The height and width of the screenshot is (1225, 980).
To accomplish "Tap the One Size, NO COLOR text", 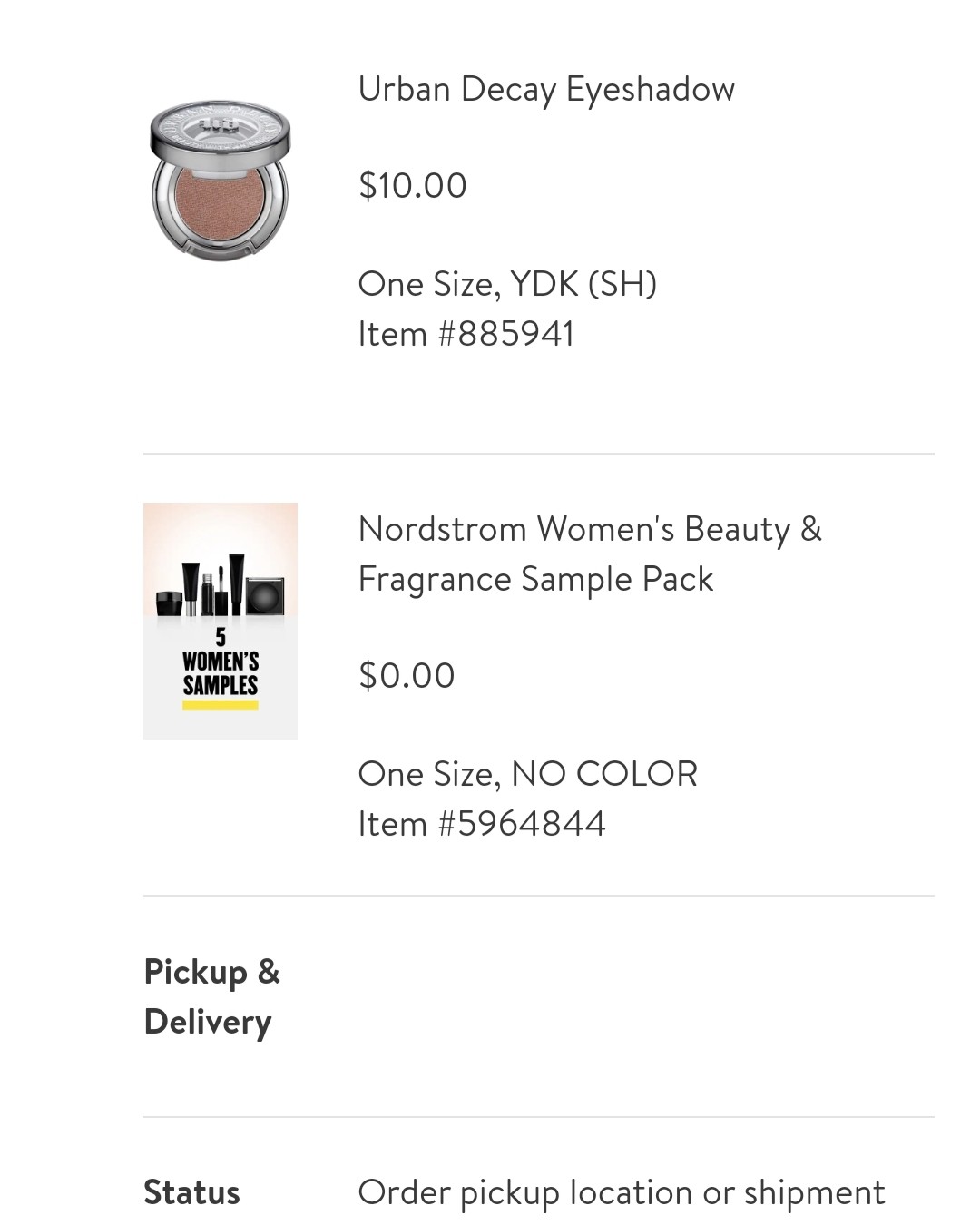I will 528,774.
